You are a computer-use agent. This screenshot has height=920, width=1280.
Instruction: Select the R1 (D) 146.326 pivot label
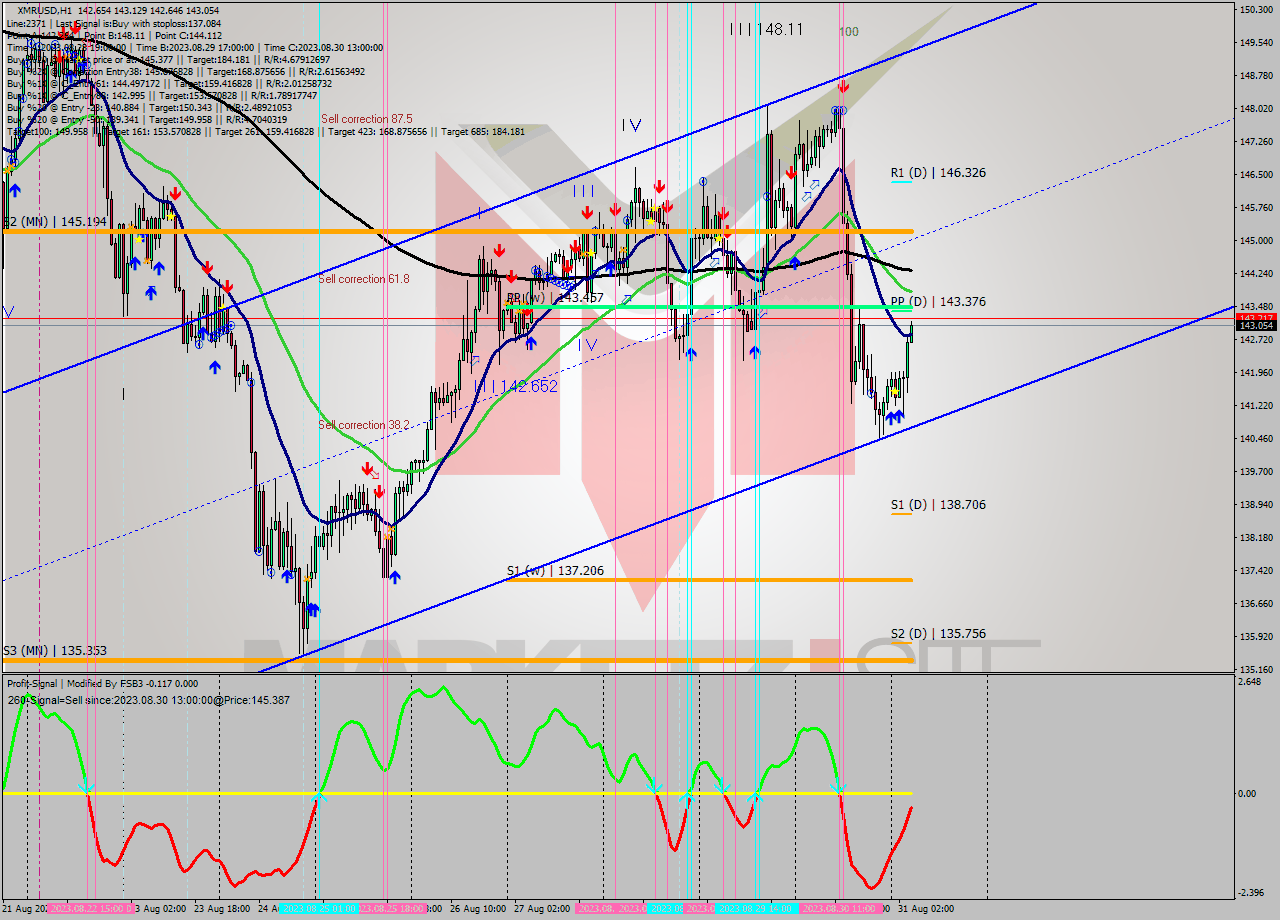click(x=938, y=173)
